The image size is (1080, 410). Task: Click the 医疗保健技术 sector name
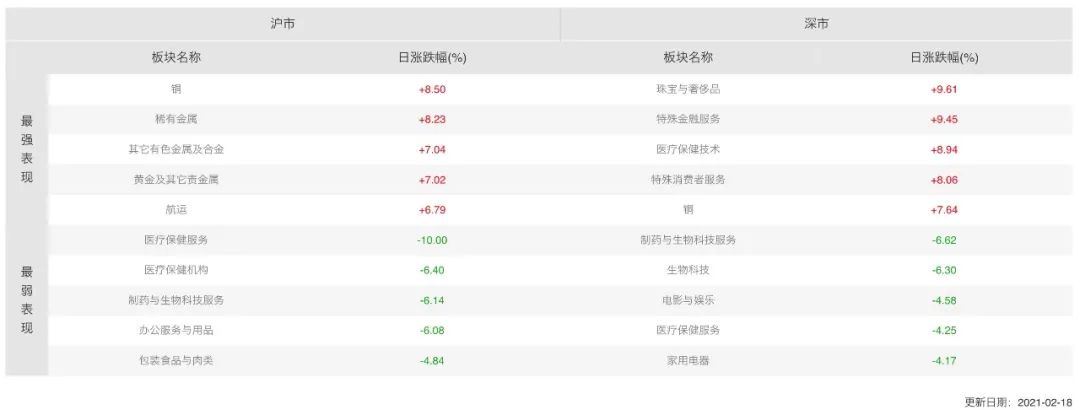coord(688,149)
